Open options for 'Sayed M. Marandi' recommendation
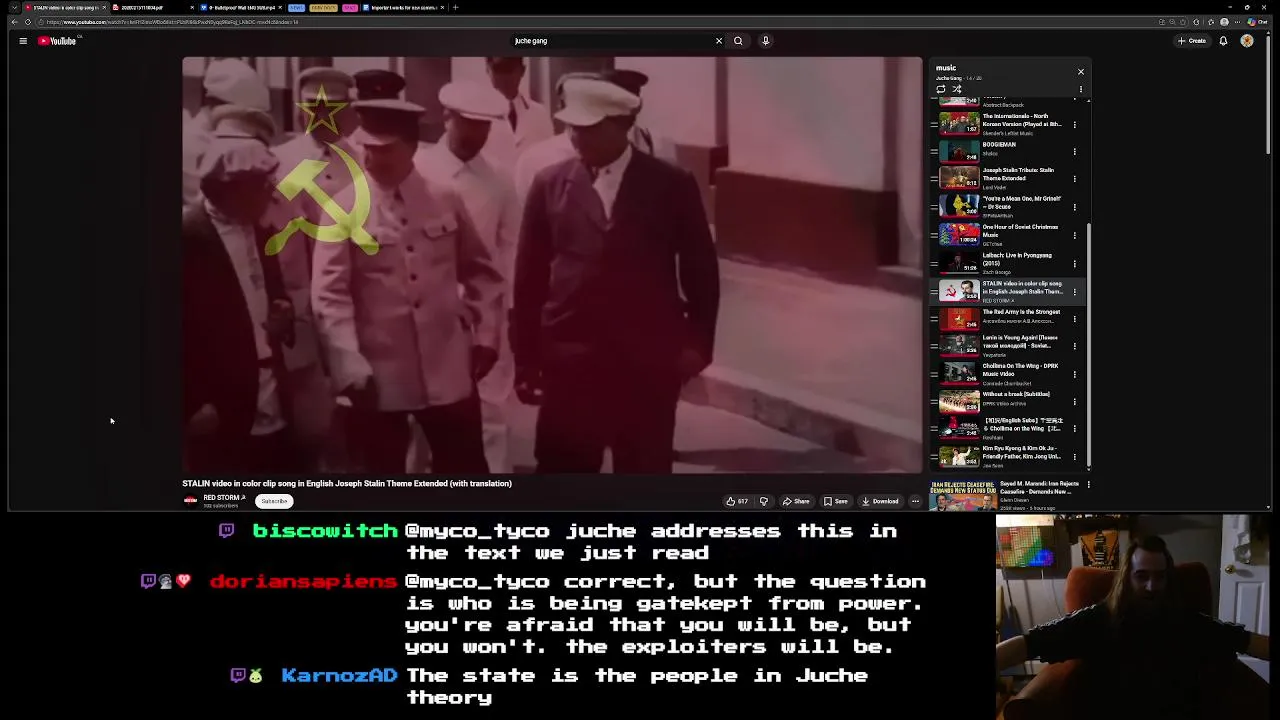This screenshot has width=1280, height=720. click(1088, 485)
